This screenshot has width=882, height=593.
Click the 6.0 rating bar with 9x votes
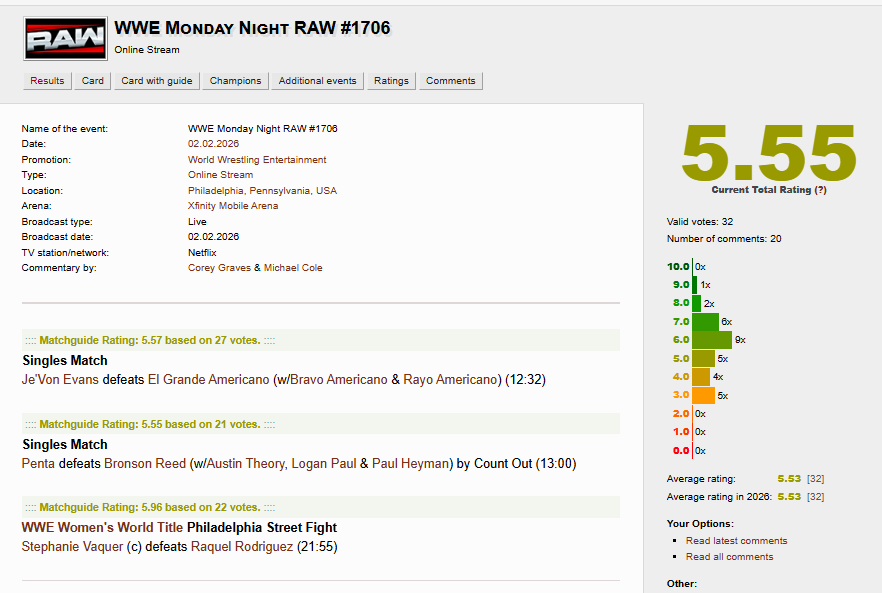click(x=712, y=340)
